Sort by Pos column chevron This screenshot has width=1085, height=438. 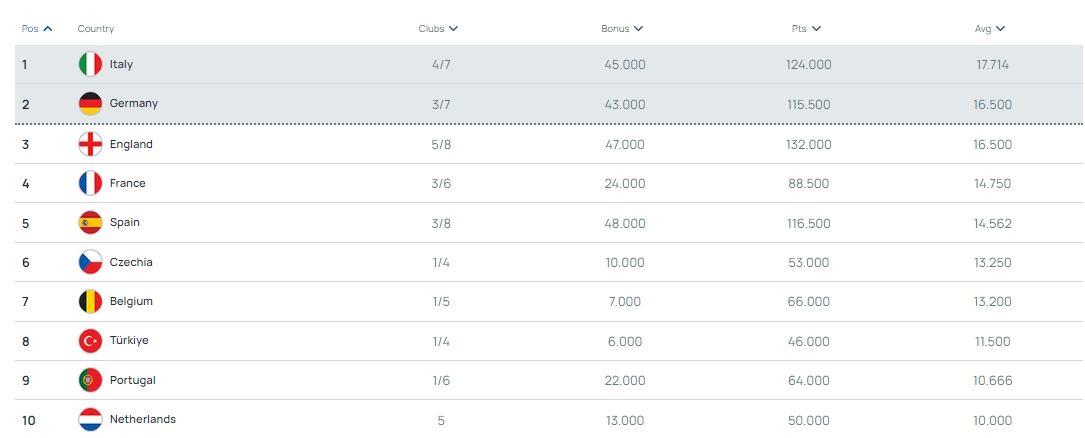pos(47,29)
